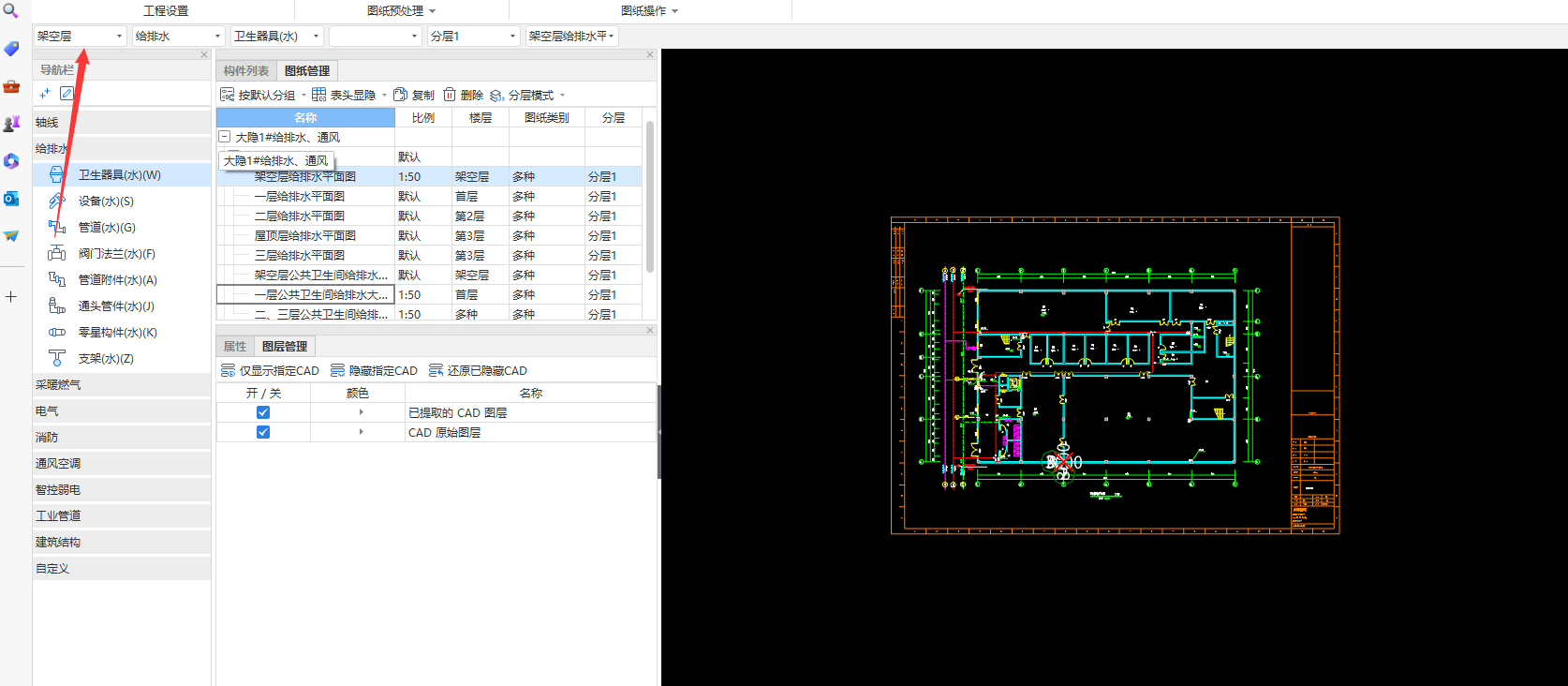Click 分层模式 layer mode icon
The image size is (1568, 686).
pyautogui.click(x=497, y=96)
